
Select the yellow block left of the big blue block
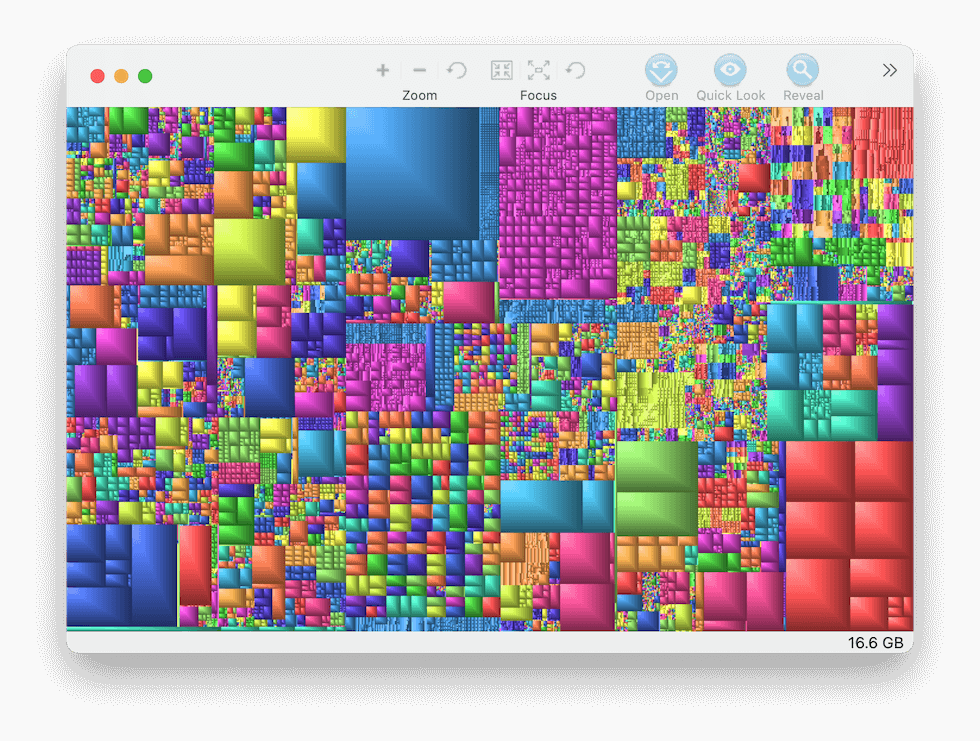(315, 134)
